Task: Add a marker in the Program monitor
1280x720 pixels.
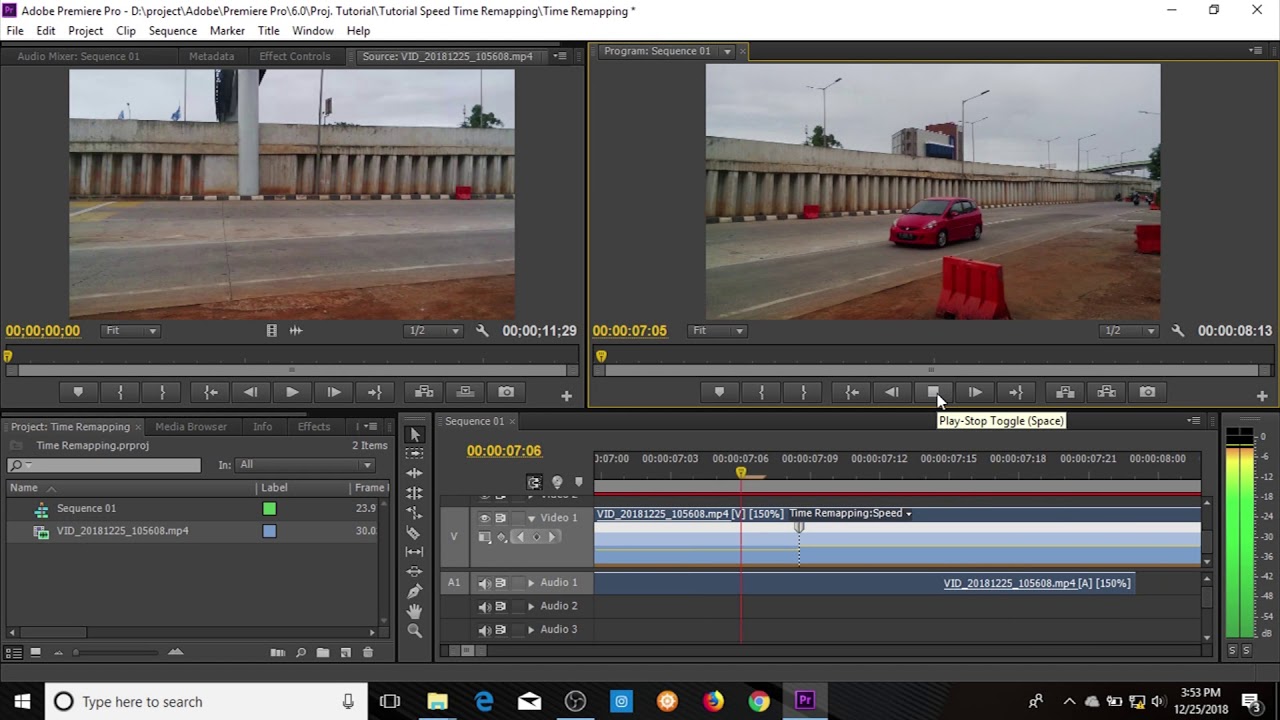Action: (x=719, y=392)
